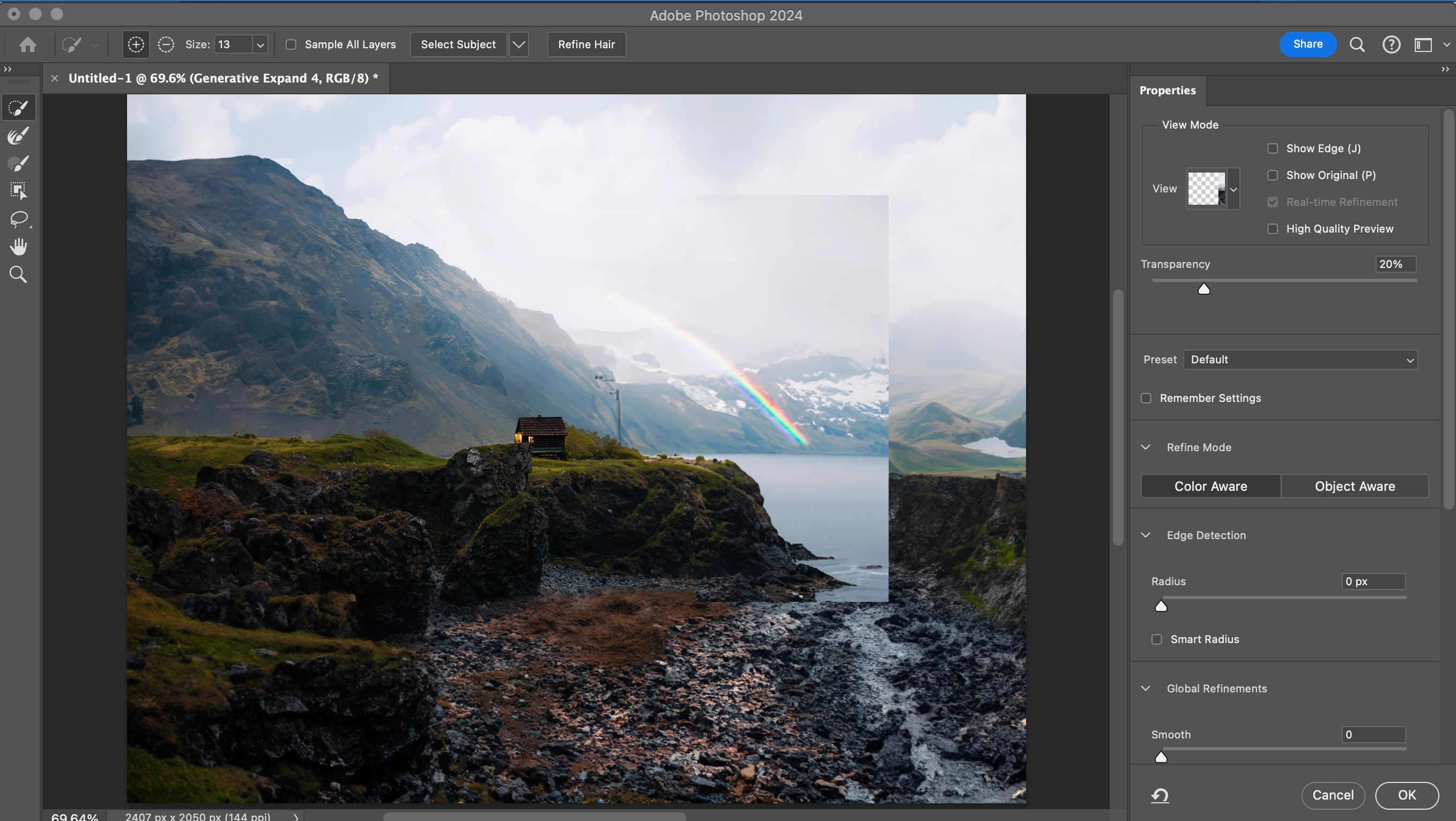Click the Home icon
Image resolution: width=1456 pixels, height=821 pixels.
click(x=28, y=44)
